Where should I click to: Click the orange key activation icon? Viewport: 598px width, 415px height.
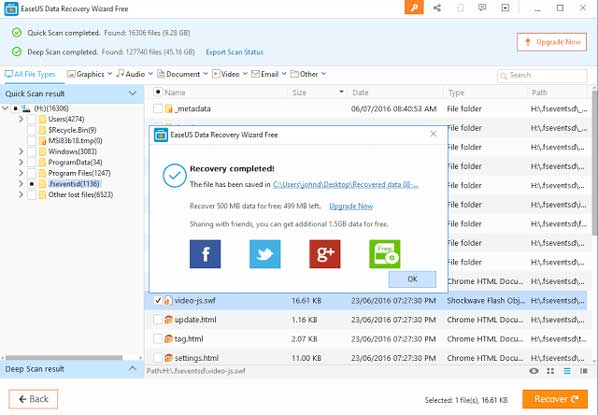[x=414, y=7]
